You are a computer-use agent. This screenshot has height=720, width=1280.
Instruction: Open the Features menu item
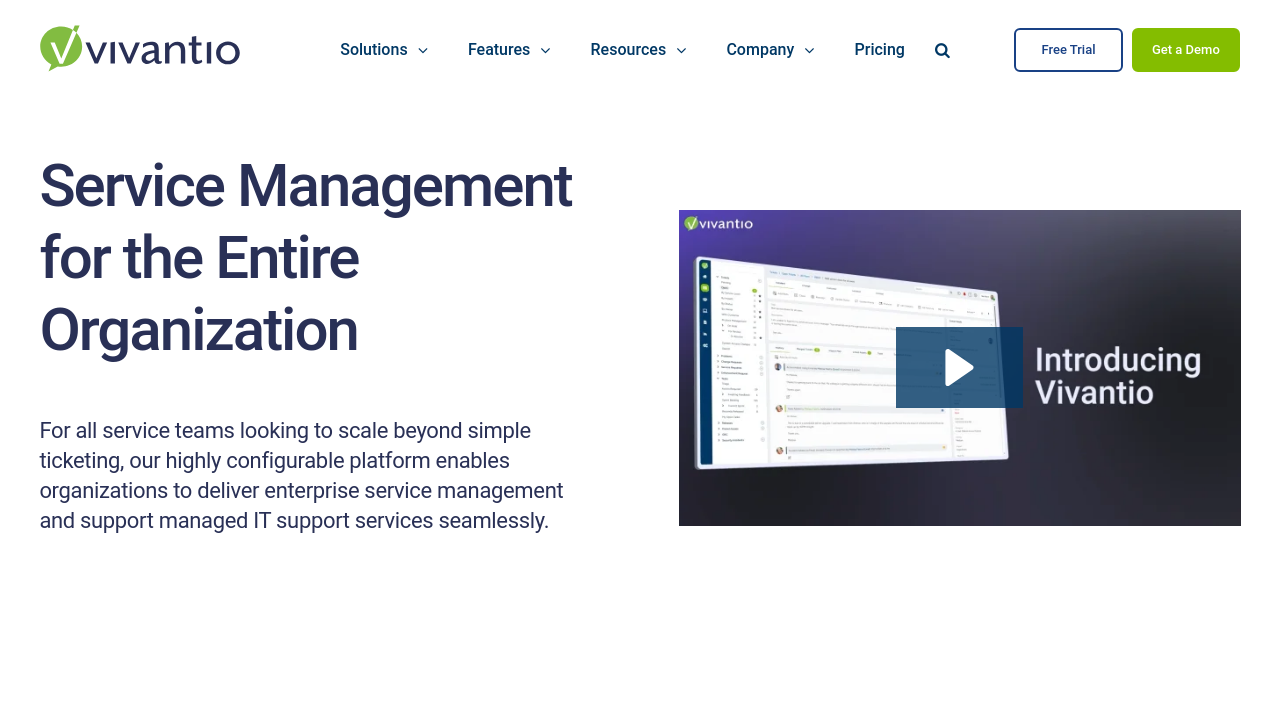pyautogui.click(x=498, y=50)
